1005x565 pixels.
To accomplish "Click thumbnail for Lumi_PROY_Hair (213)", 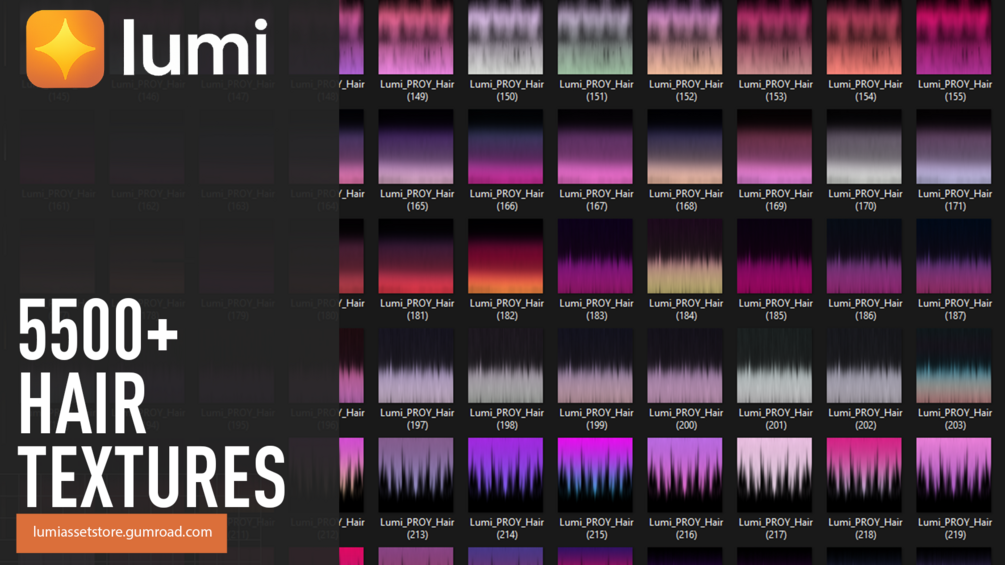I will [416, 475].
